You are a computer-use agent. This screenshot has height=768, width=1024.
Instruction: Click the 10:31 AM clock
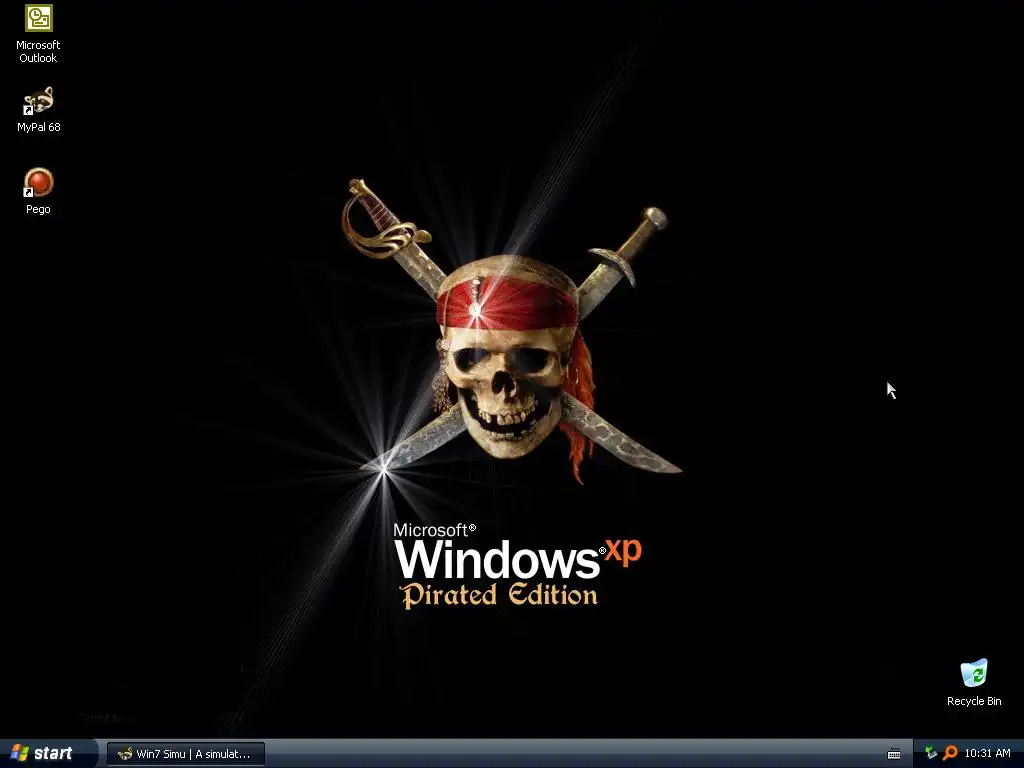987,753
